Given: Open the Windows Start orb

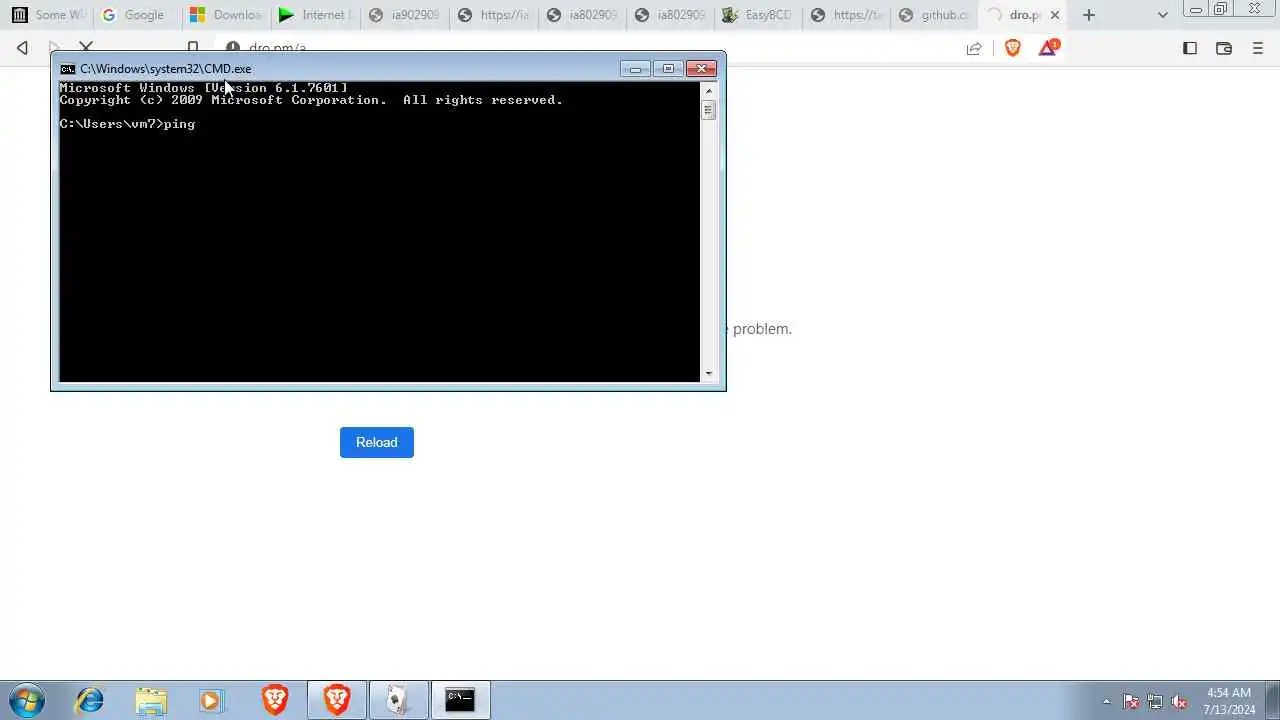Looking at the screenshot, I should pyautogui.click(x=27, y=700).
